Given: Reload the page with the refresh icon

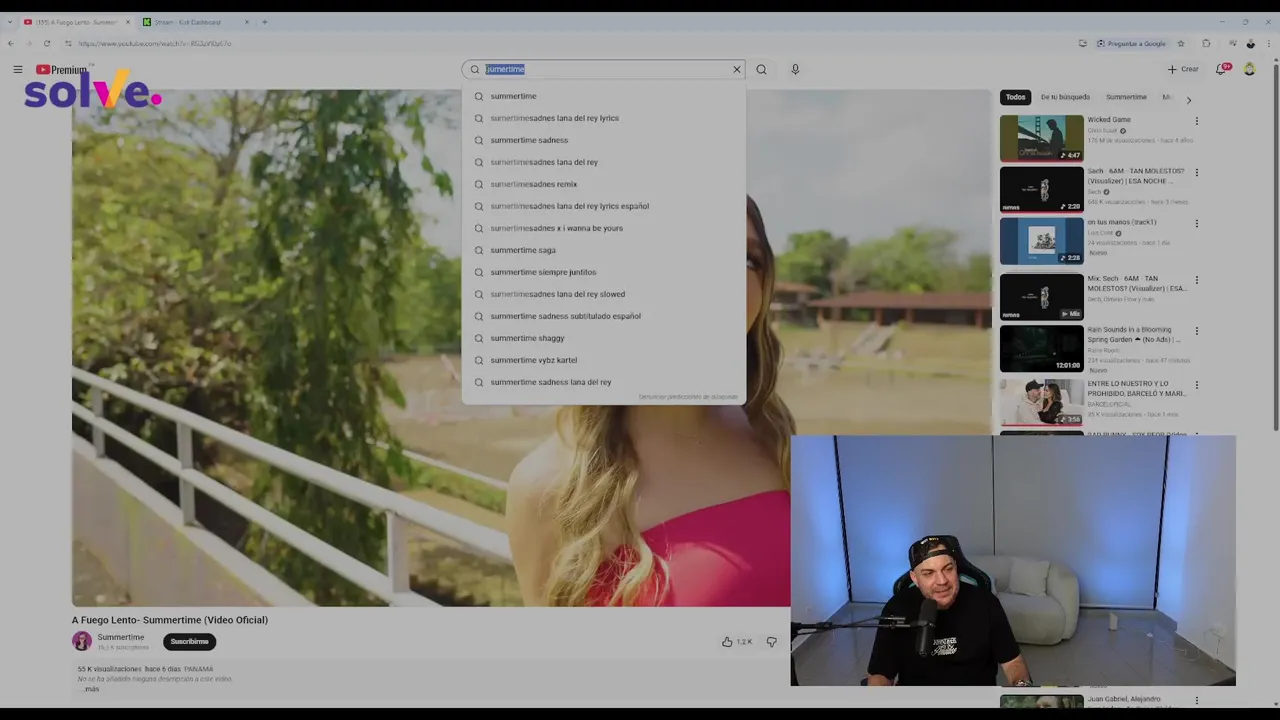Looking at the screenshot, I should [x=46, y=43].
